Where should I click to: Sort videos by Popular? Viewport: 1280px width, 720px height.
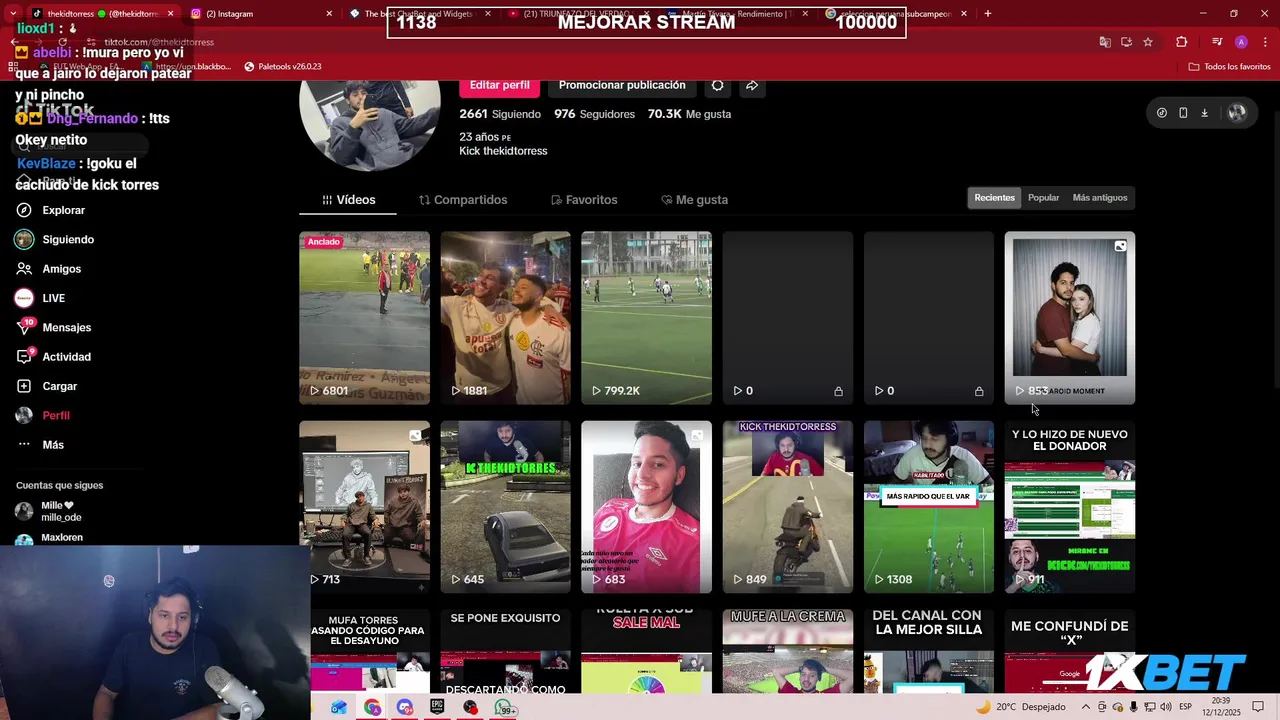coord(1043,198)
